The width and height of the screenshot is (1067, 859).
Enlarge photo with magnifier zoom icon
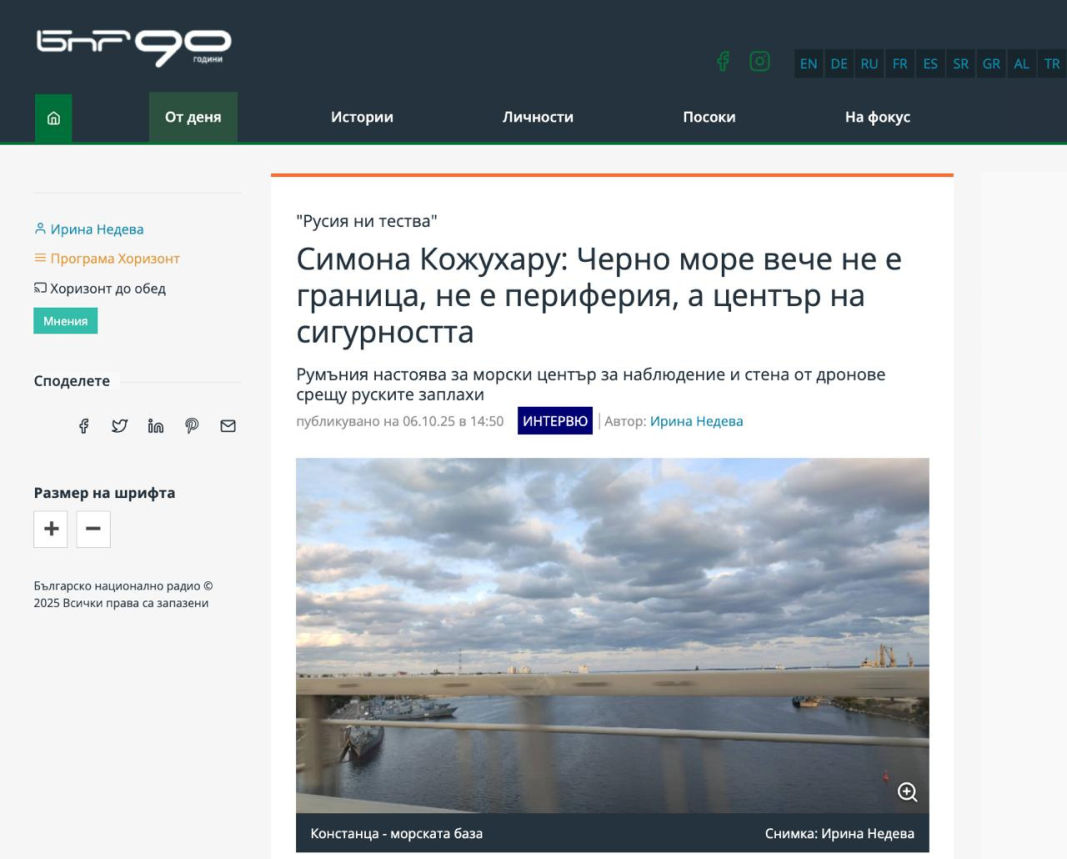pos(907,792)
